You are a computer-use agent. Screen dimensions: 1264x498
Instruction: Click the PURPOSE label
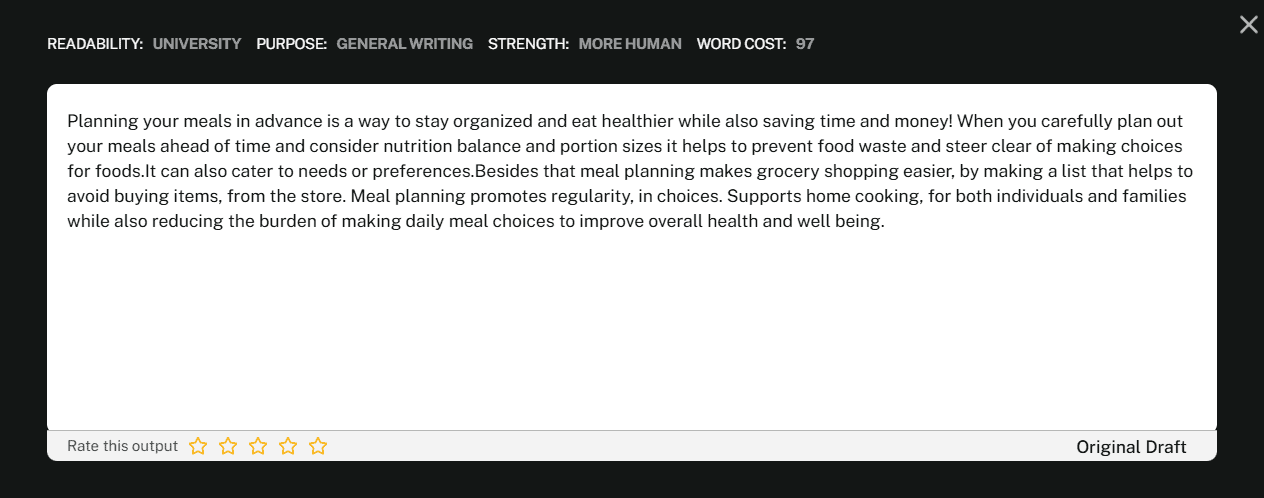pyautogui.click(x=291, y=44)
